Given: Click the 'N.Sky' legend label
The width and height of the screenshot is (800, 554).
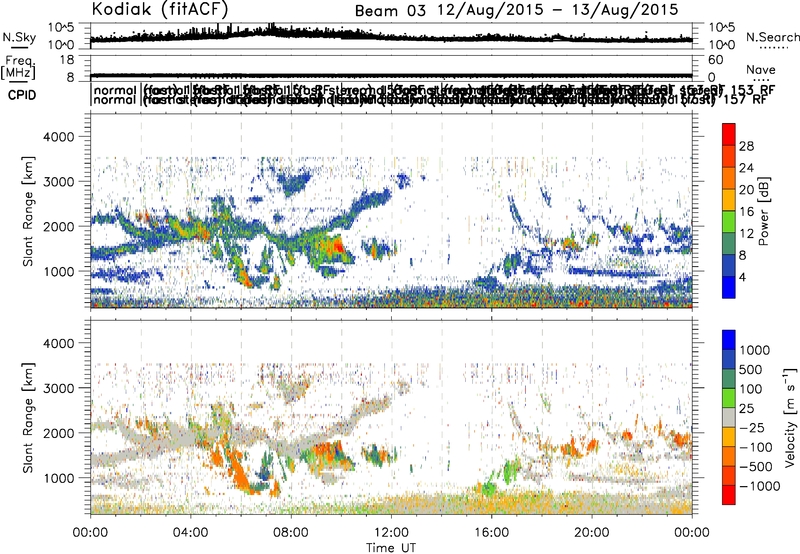Looking at the screenshot, I should tap(19, 37).
